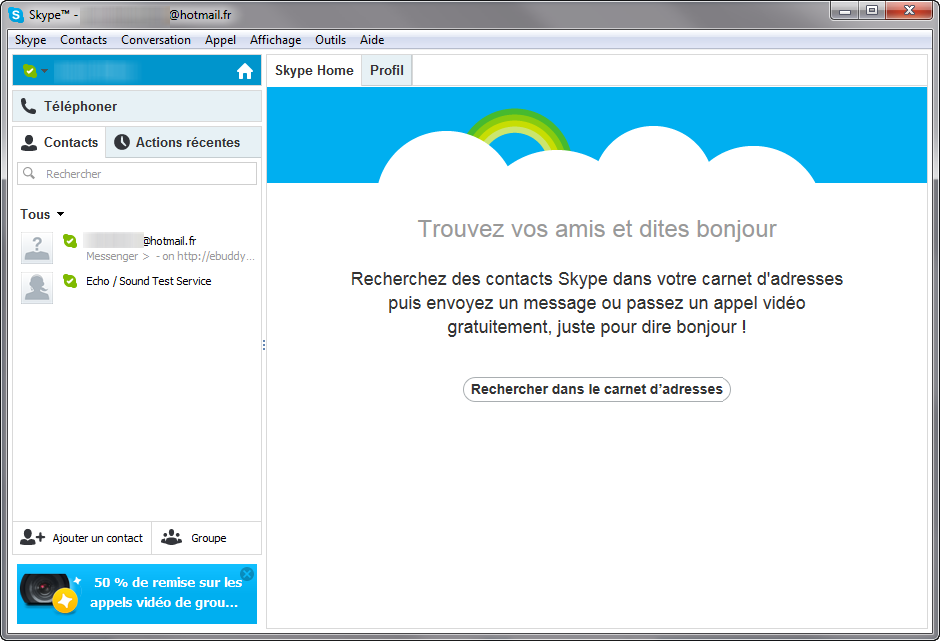Click the Echo Sound Test Service avatar

pyautogui.click(x=37, y=287)
